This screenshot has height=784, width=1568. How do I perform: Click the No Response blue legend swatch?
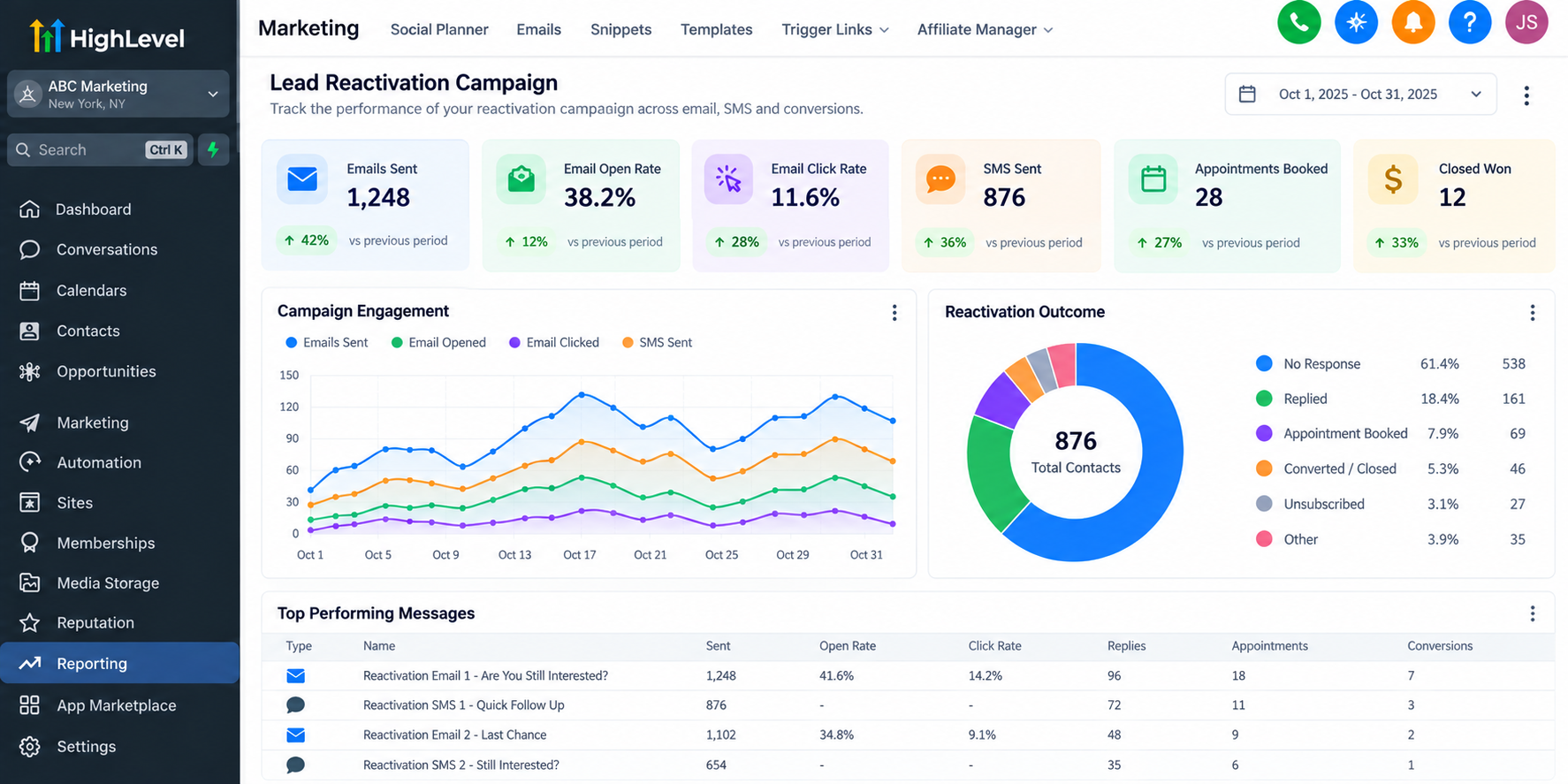[1264, 363]
